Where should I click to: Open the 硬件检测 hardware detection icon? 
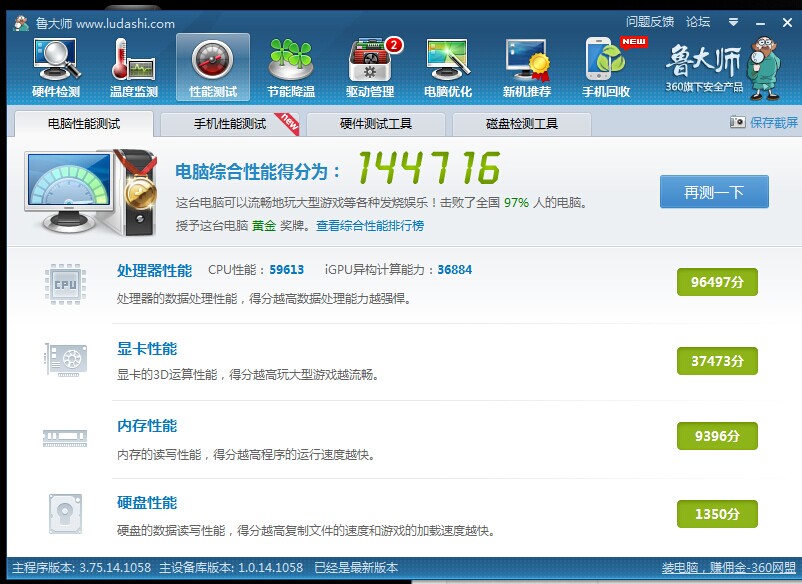tap(56, 68)
